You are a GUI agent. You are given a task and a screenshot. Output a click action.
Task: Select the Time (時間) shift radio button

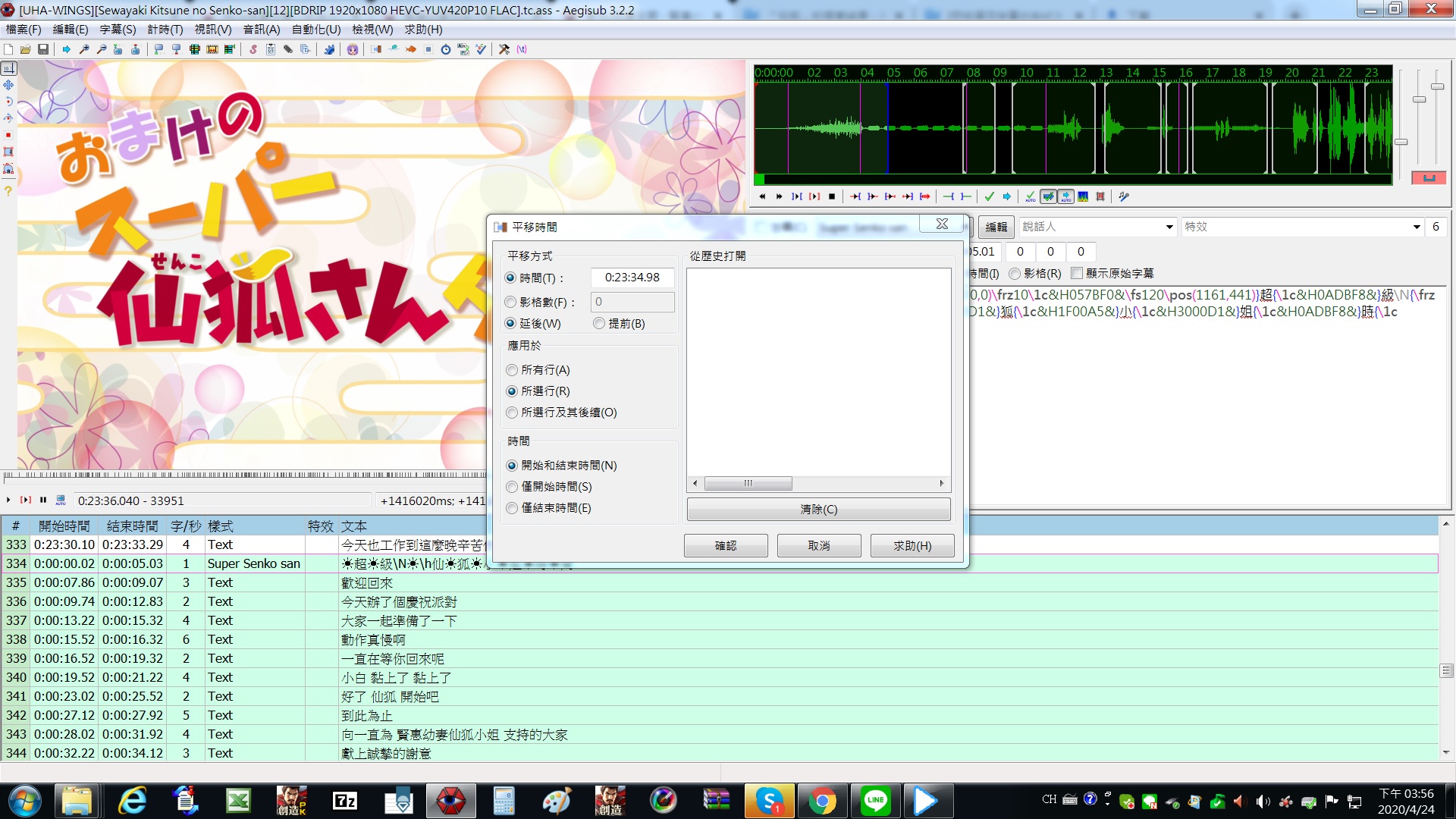(x=511, y=278)
